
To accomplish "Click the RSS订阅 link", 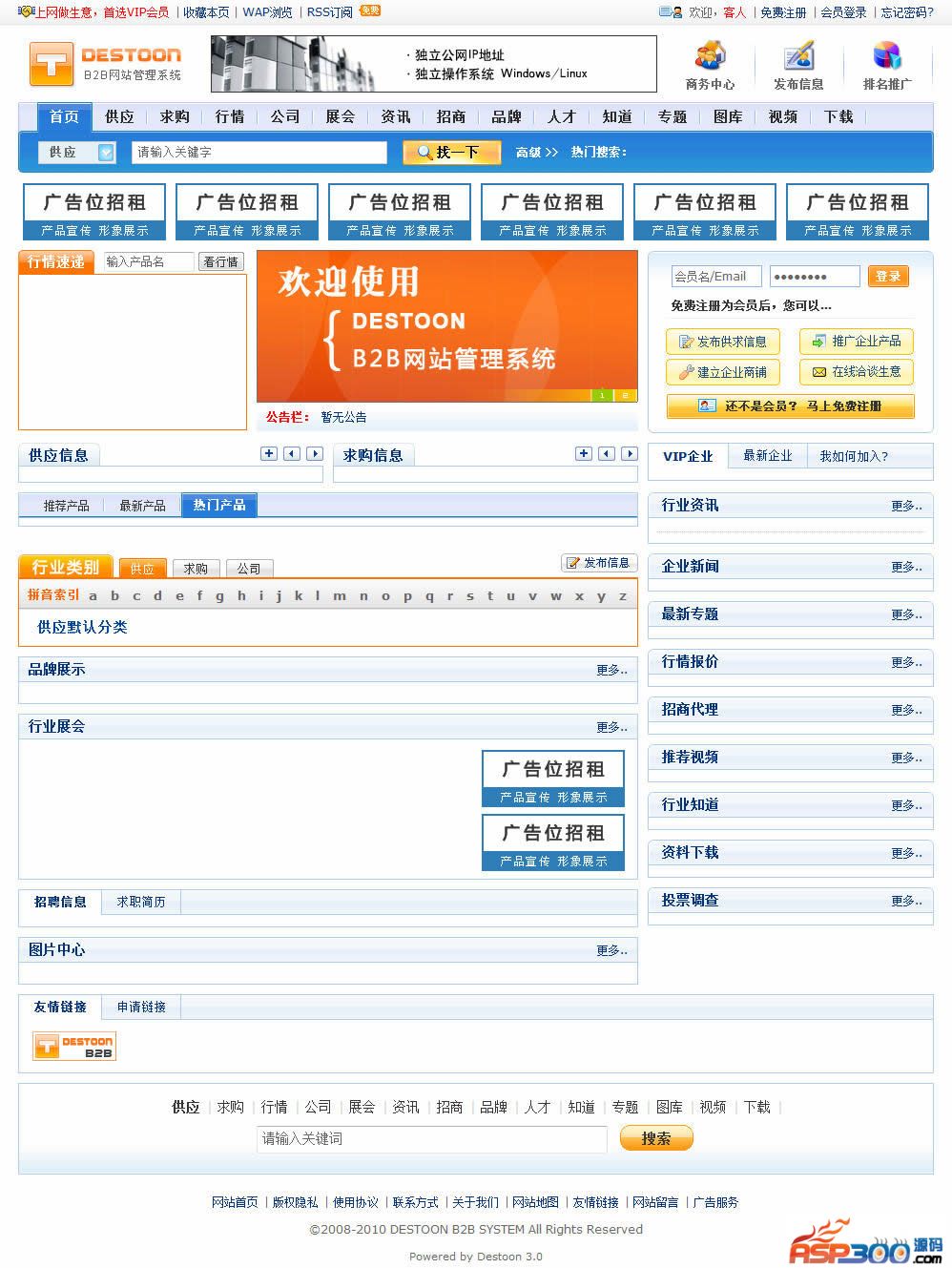I will [330, 12].
